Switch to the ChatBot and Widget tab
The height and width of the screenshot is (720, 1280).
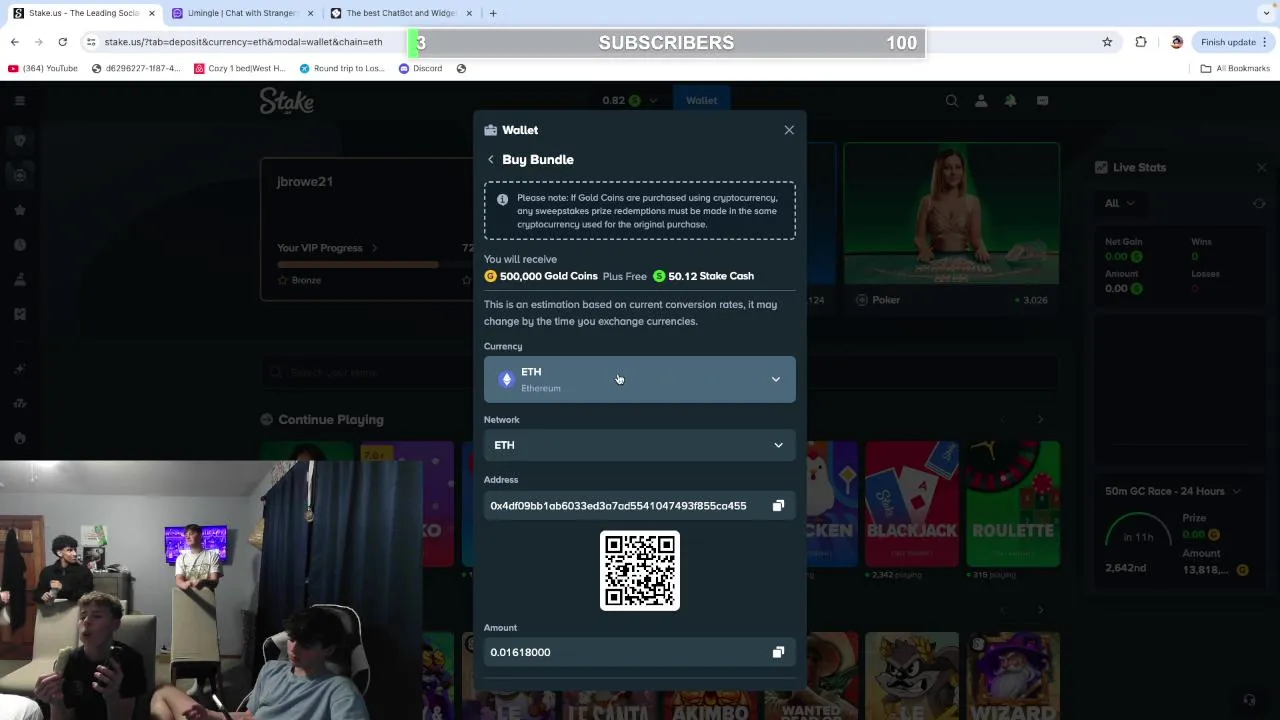click(400, 13)
